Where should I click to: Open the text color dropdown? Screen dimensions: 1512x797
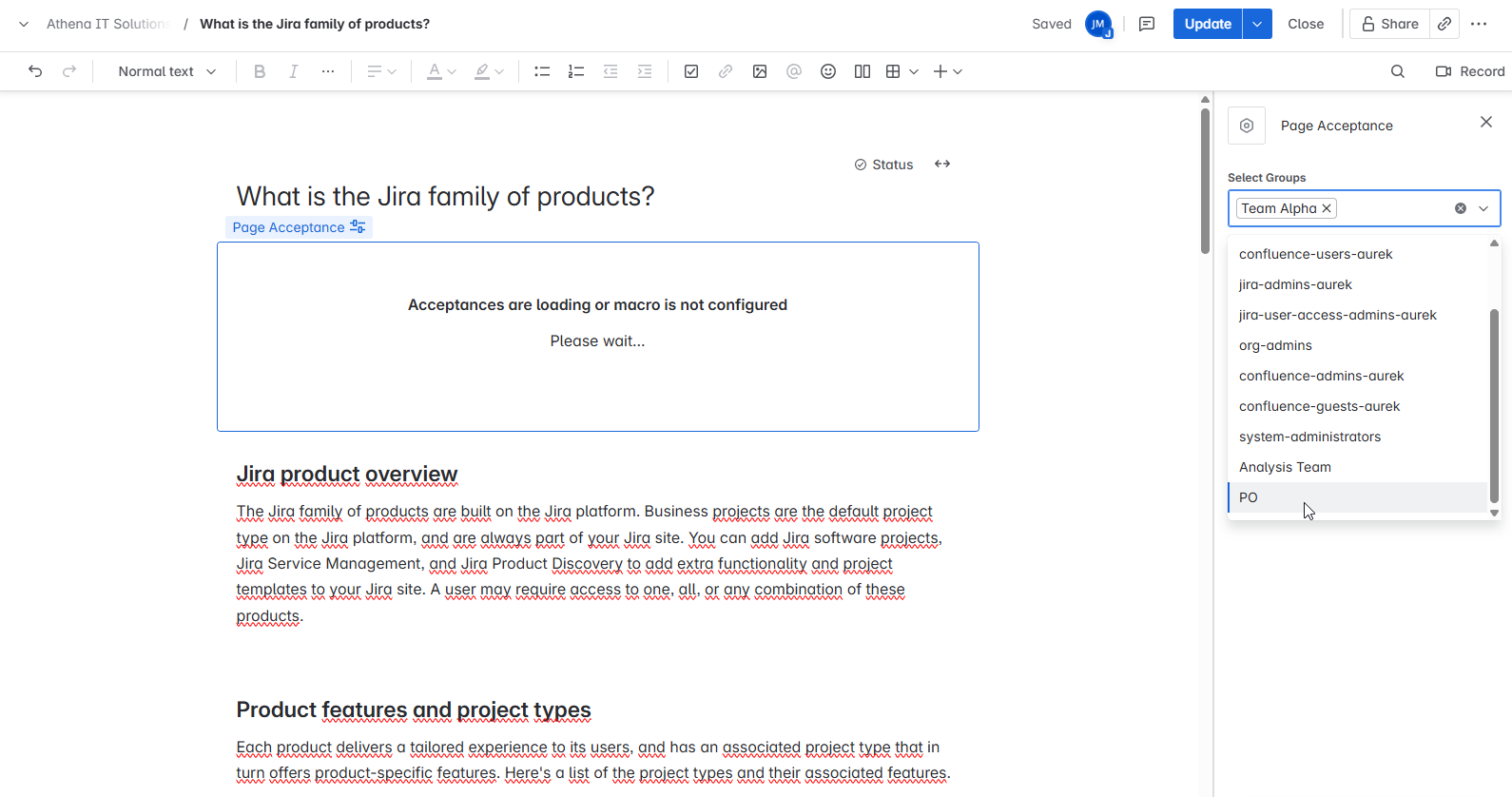[441, 71]
